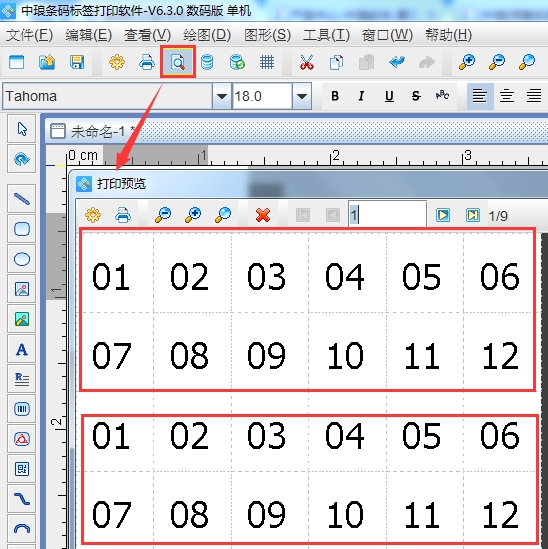Screen dimensions: 548x549
Task: Go to next preview page
Action: click(x=443, y=215)
